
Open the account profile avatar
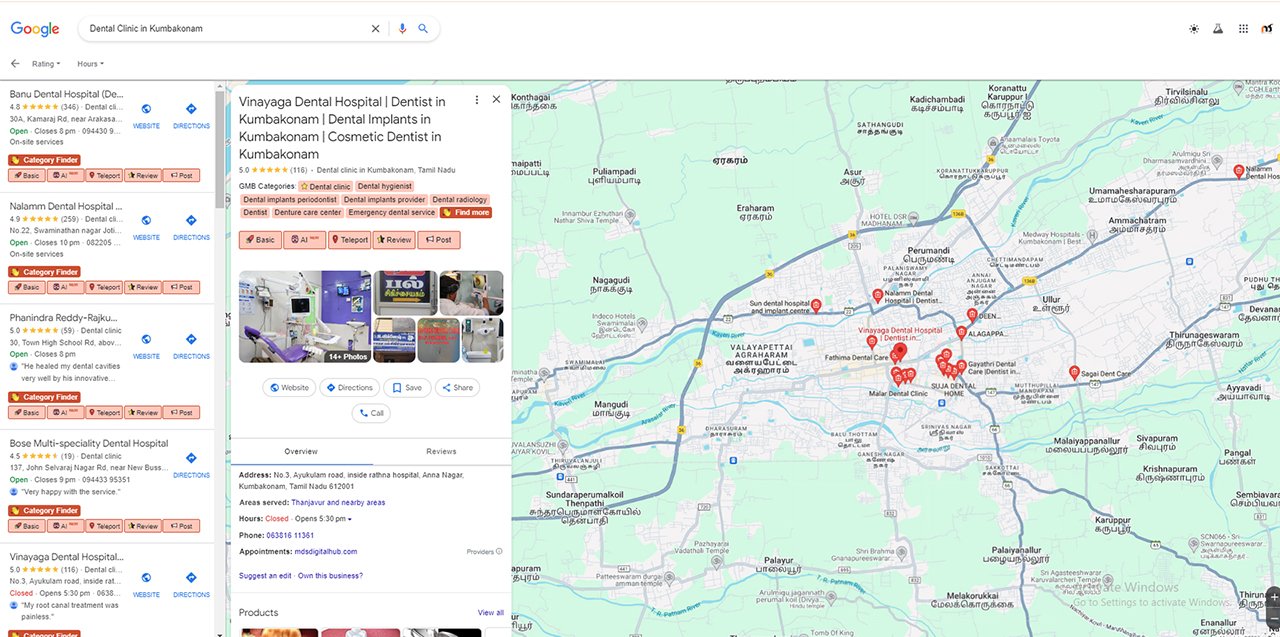[x=1267, y=29]
